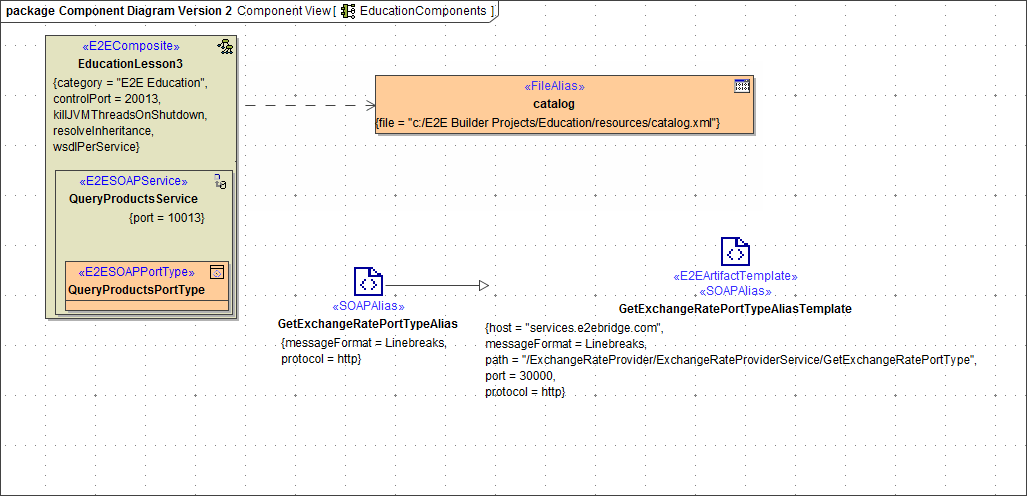Viewport: 1027px width, 496px height.
Task: Select the «E2EComposite» stereotype label
Action: (130, 46)
